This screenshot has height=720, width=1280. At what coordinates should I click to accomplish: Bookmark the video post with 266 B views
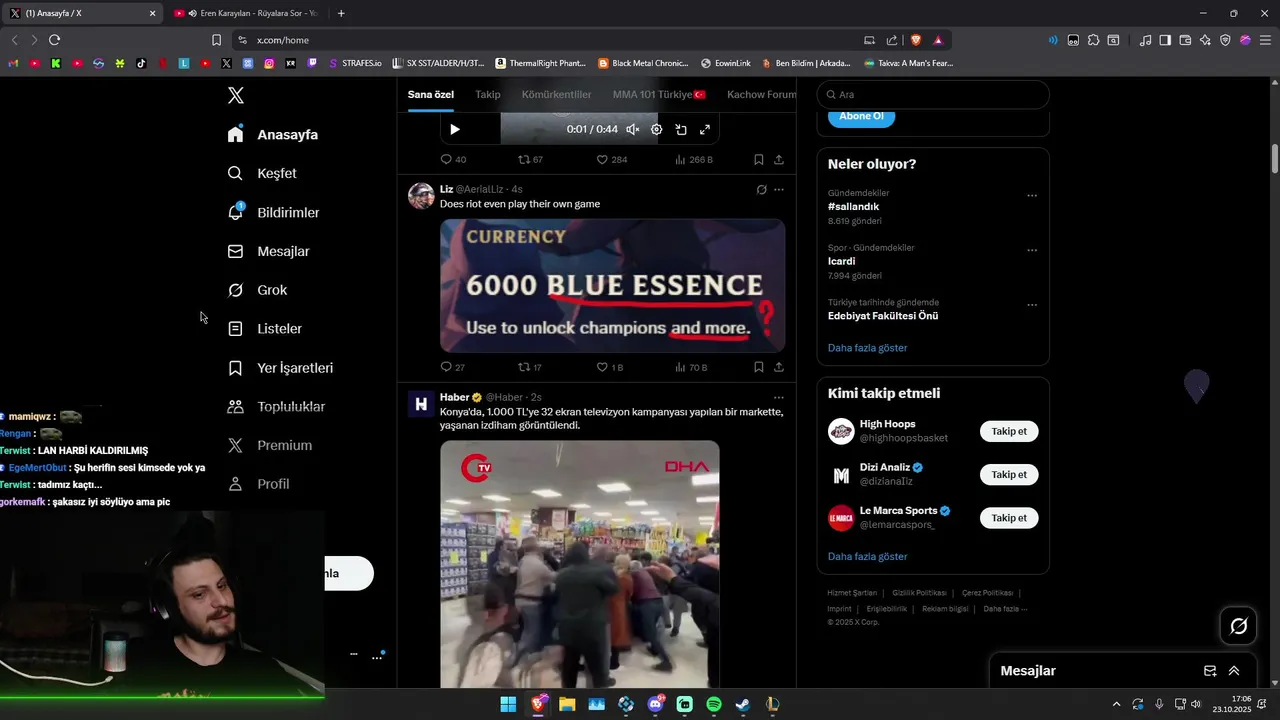click(759, 159)
